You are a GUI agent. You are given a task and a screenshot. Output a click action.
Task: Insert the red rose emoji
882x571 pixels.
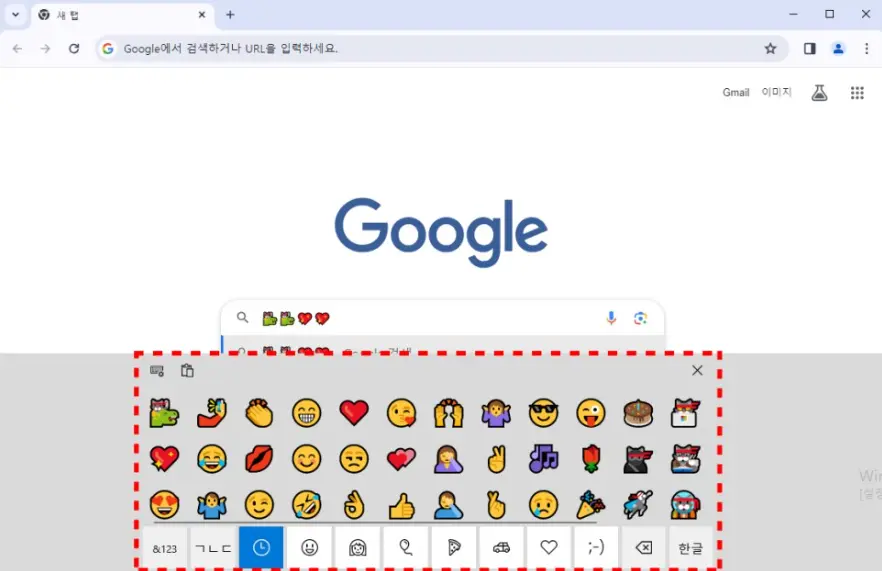[x=591, y=459]
